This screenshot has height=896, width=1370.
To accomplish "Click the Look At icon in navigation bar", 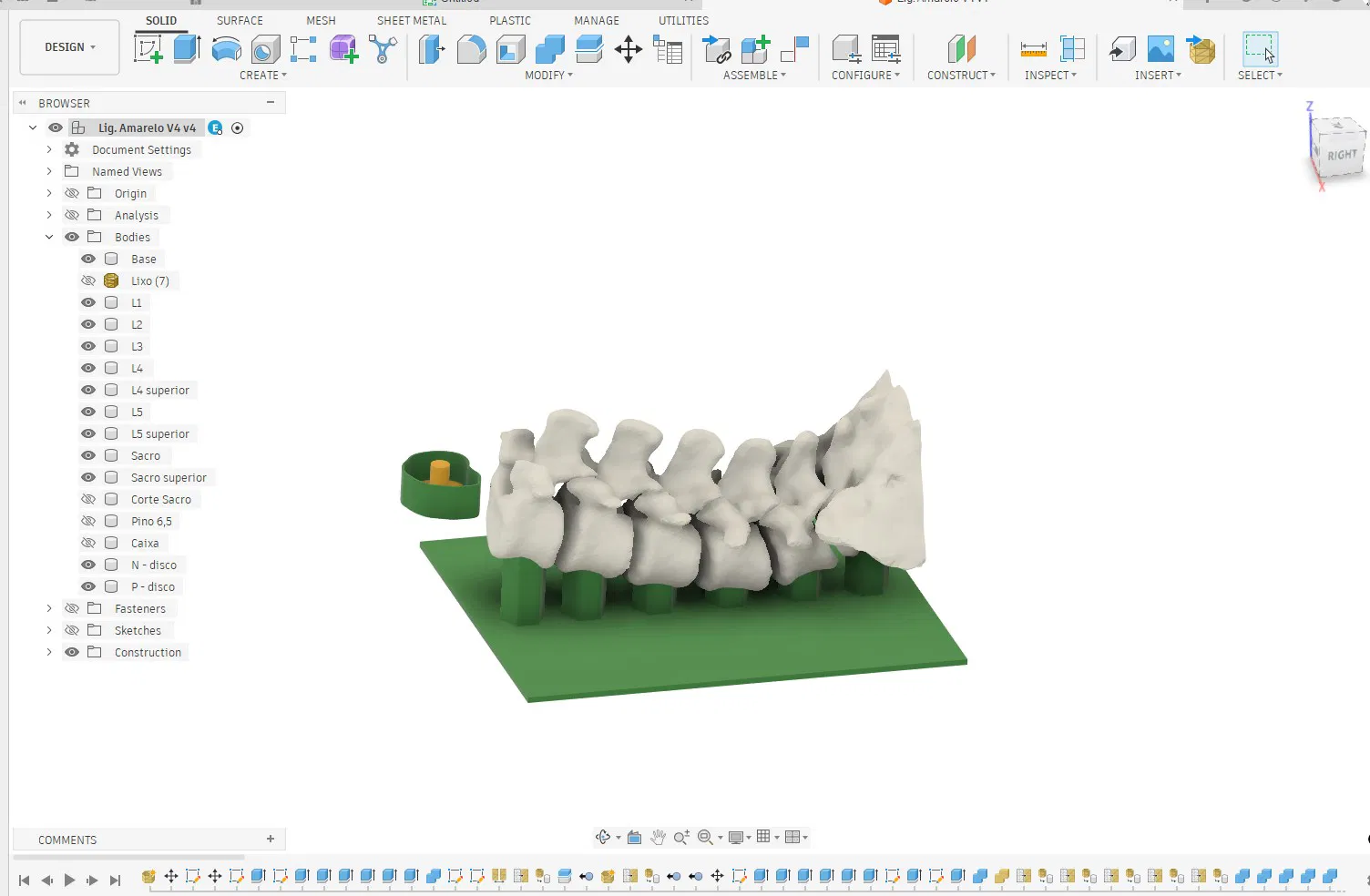I will coord(635,837).
